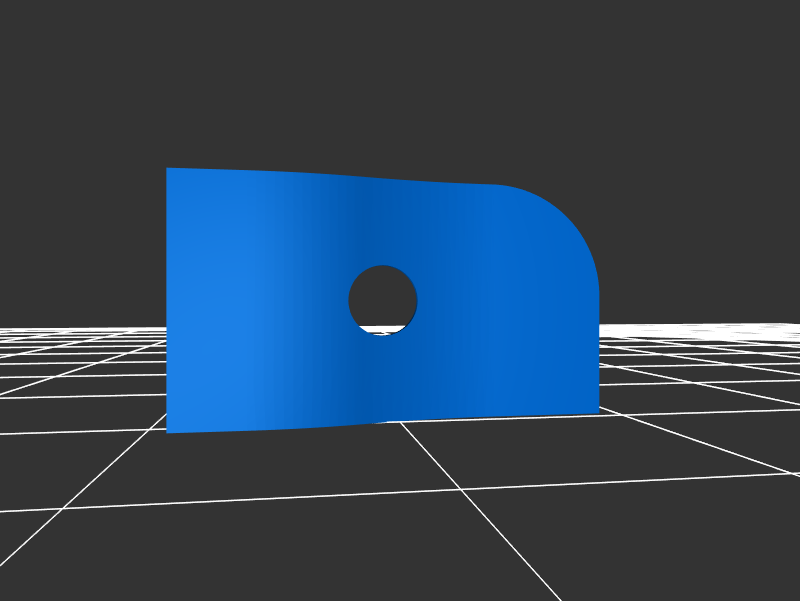This screenshot has width=800, height=601.
Task: Click the grid intersection directly beneath the plate
Action: point(401,422)
